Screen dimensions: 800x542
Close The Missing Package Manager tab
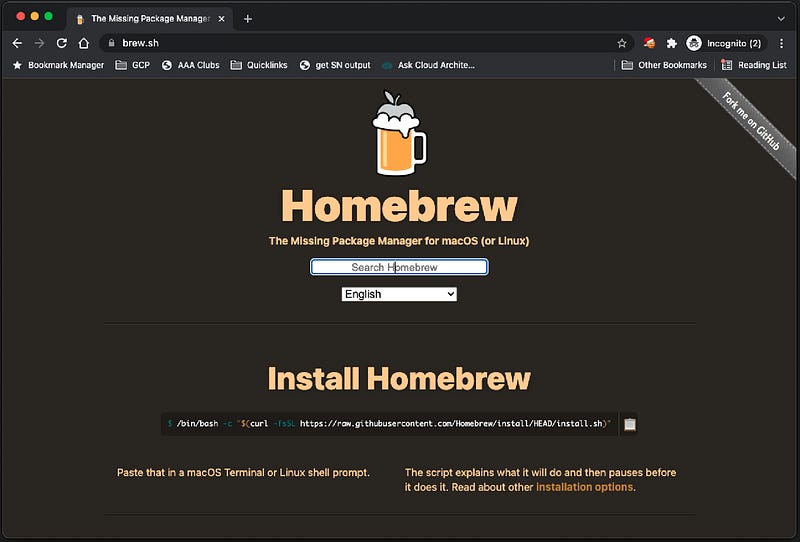(x=221, y=19)
